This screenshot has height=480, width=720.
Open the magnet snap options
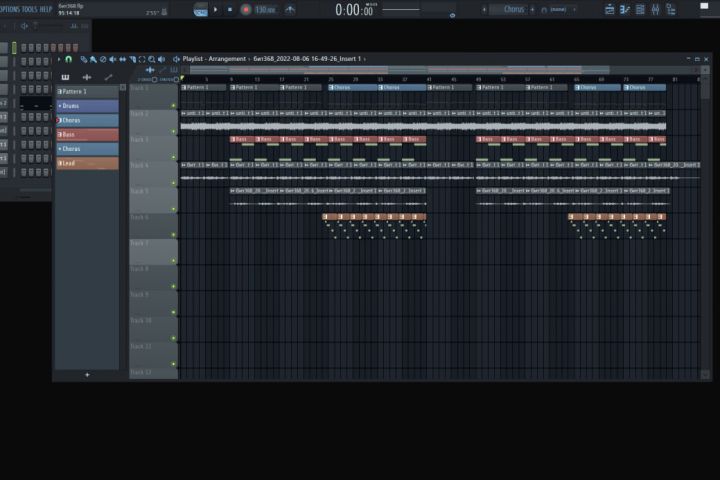[68, 59]
